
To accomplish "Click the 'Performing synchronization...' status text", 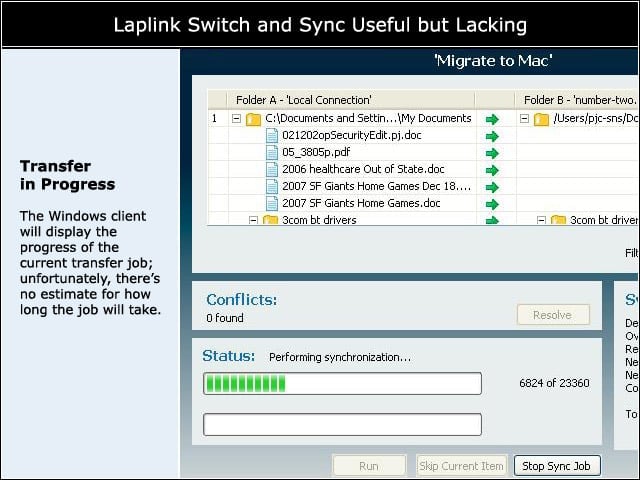I will pyautogui.click(x=340, y=357).
